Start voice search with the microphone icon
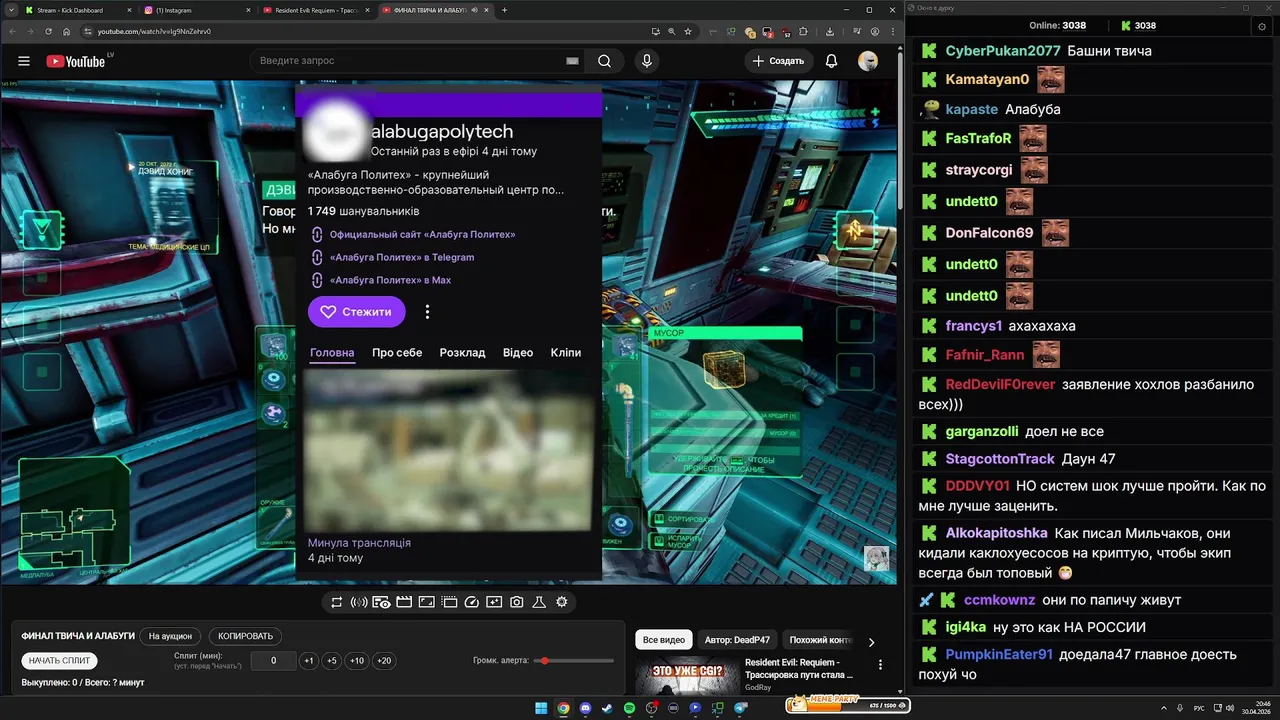Screen dimensions: 1280x720 (647, 61)
